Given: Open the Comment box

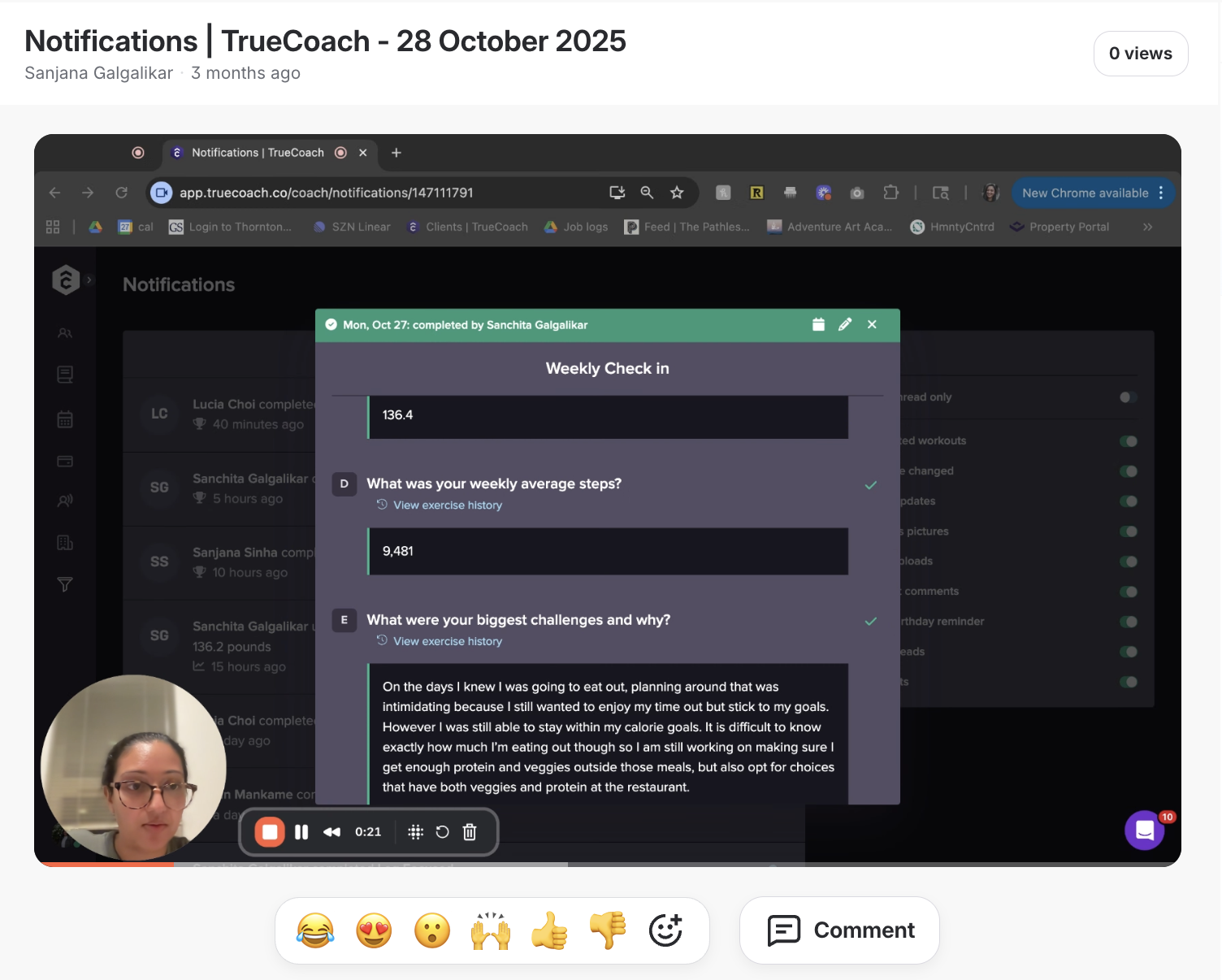Looking at the screenshot, I should click(x=839, y=930).
